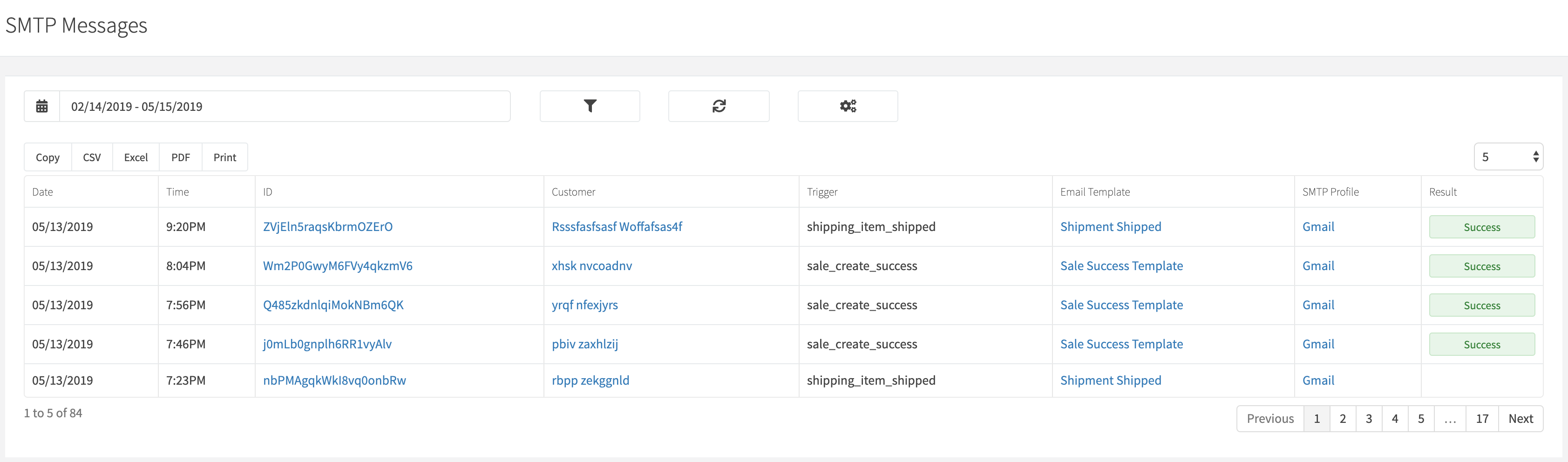Open Gmail profile in 7:46PM row

click(x=1318, y=344)
